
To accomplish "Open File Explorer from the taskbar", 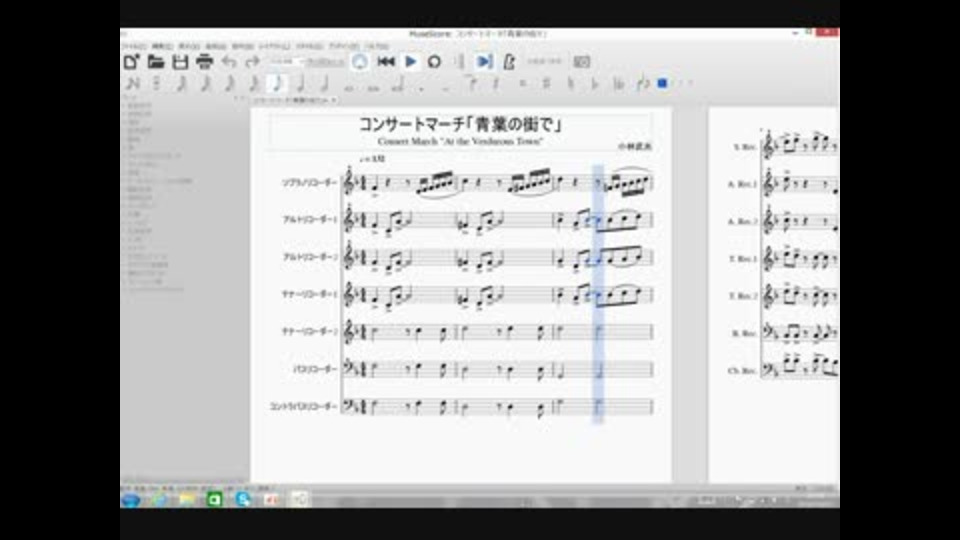I will pyautogui.click(x=187, y=500).
